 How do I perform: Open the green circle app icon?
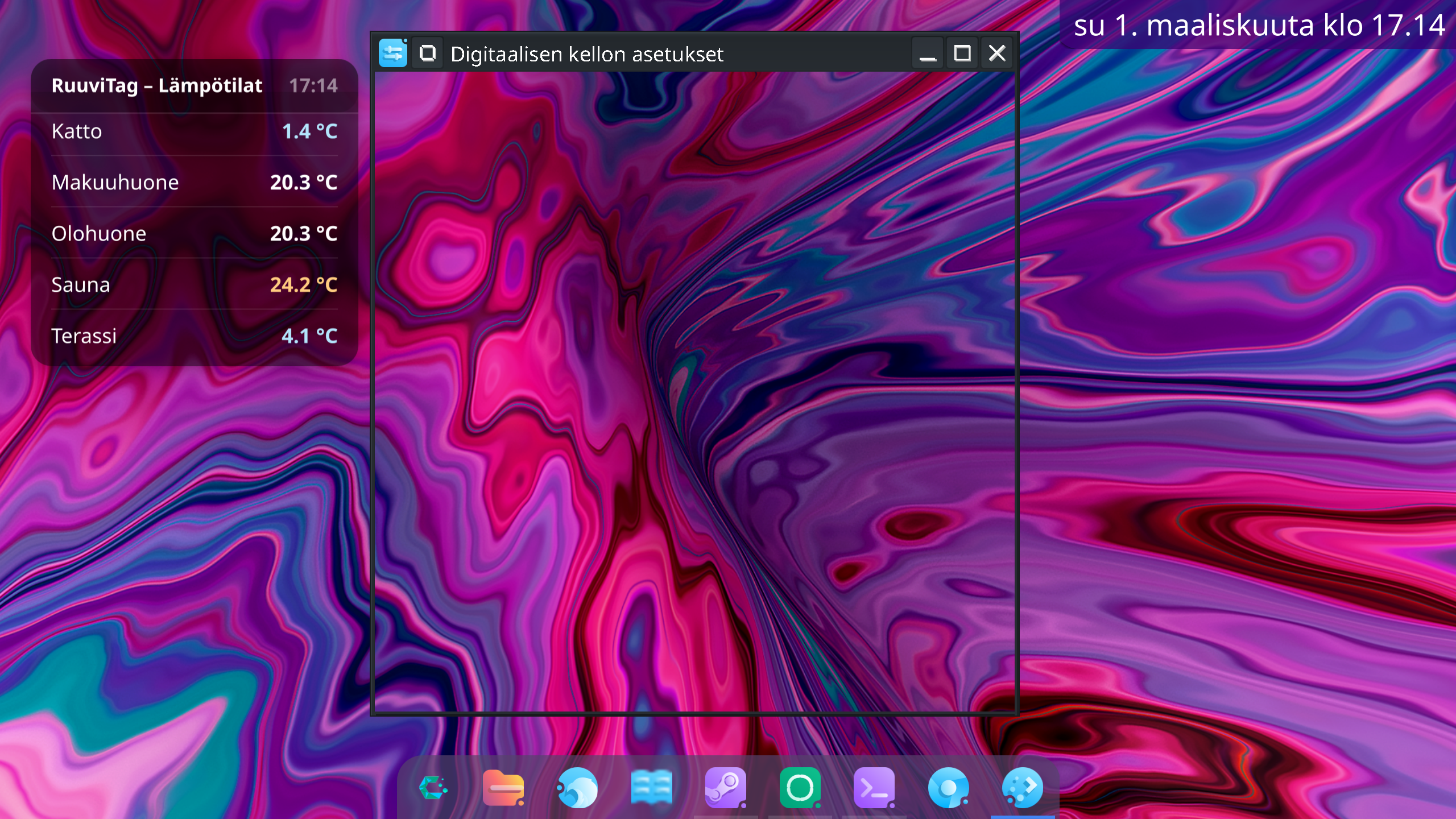800,788
